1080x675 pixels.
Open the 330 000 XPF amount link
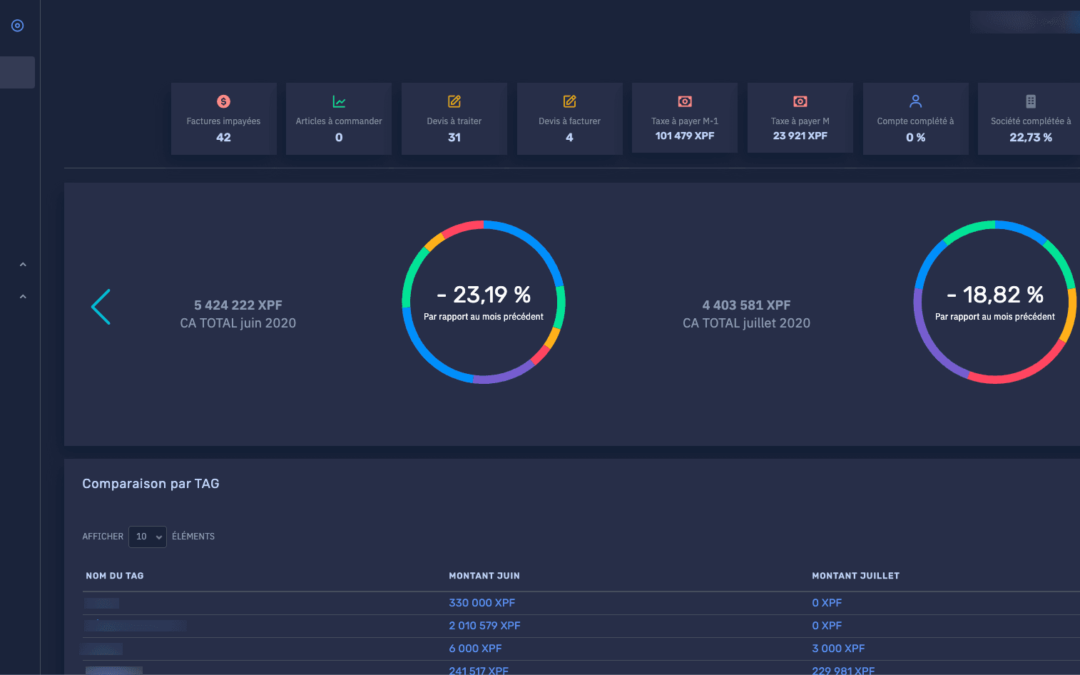(x=482, y=603)
